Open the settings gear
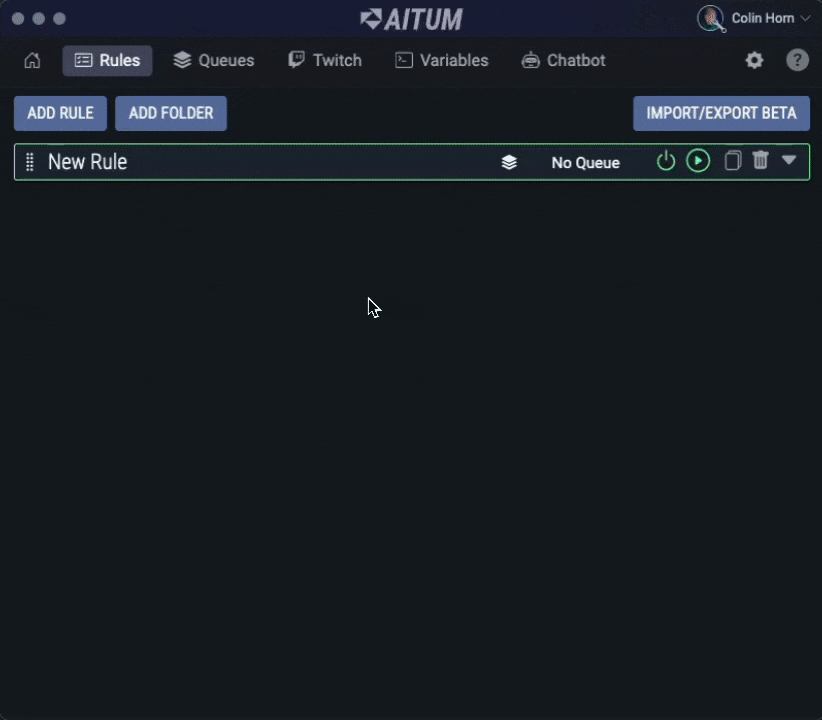 click(754, 60)
